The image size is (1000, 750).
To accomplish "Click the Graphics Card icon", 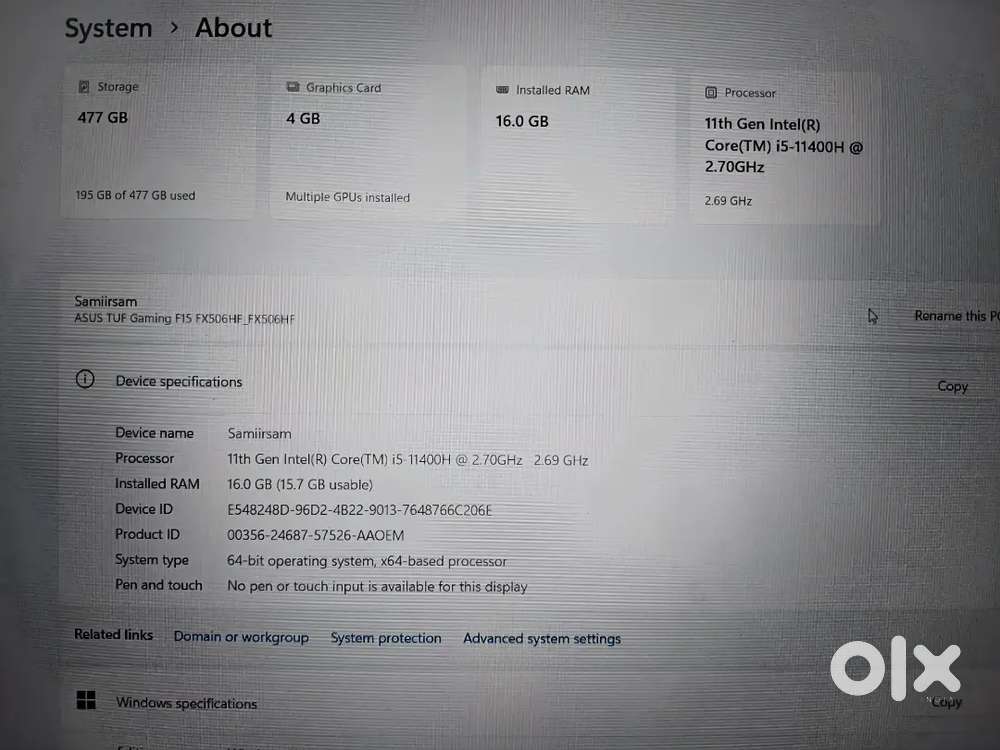I will pos(293,87).
